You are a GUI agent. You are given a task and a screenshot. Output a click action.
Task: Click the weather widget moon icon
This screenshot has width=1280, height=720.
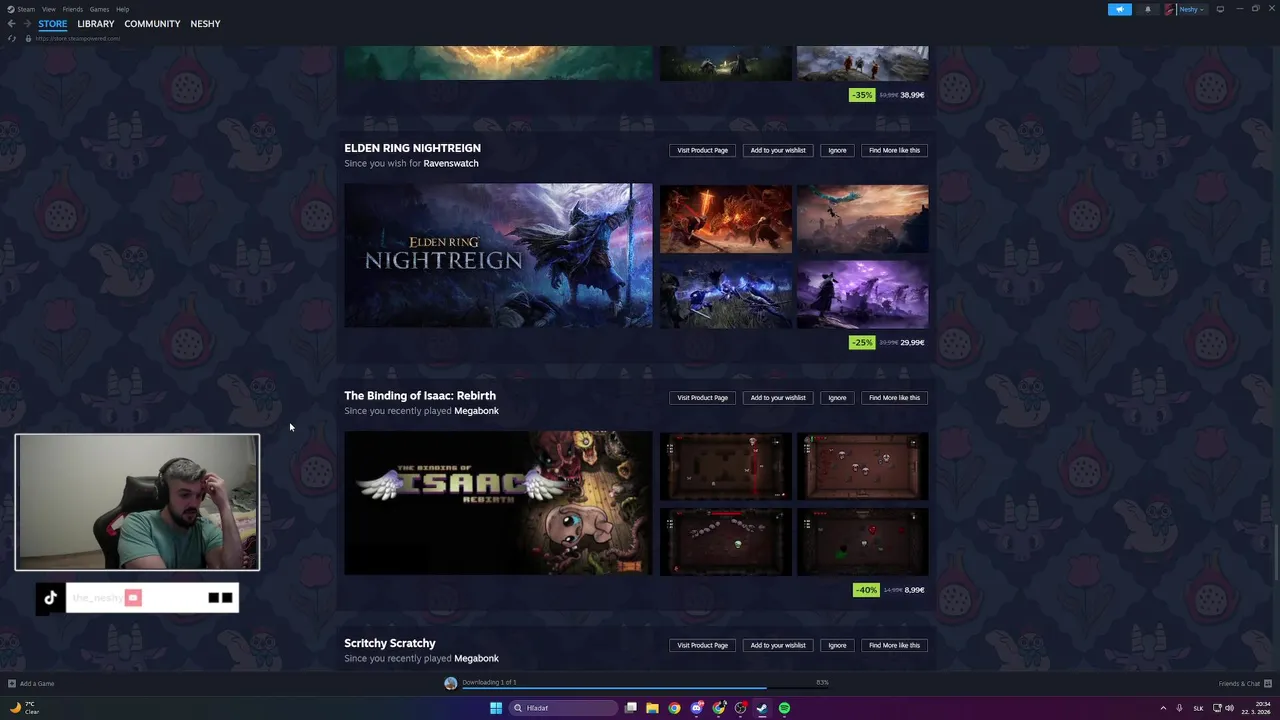15,707
